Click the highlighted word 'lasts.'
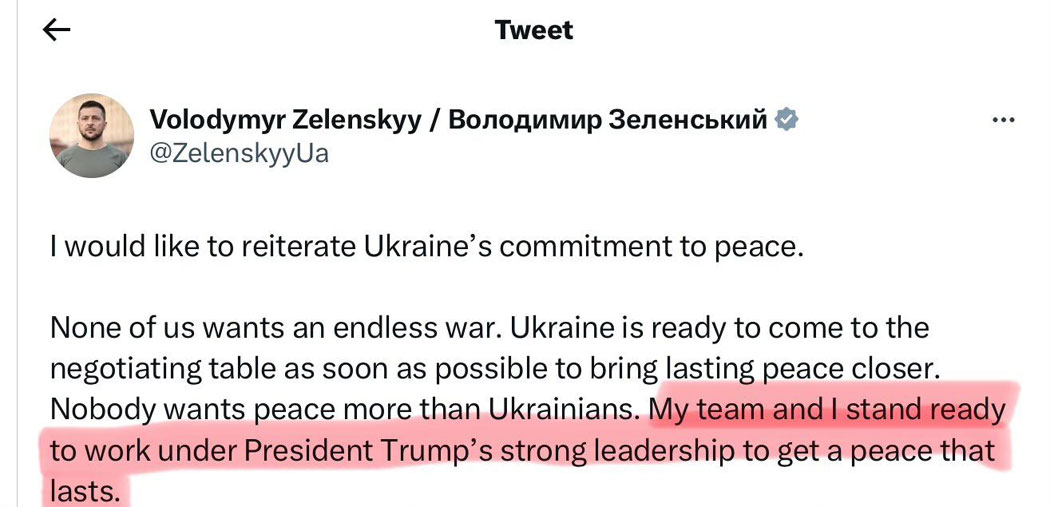The width and height of the screenshot is (1050, 507). tap(84, 492)
